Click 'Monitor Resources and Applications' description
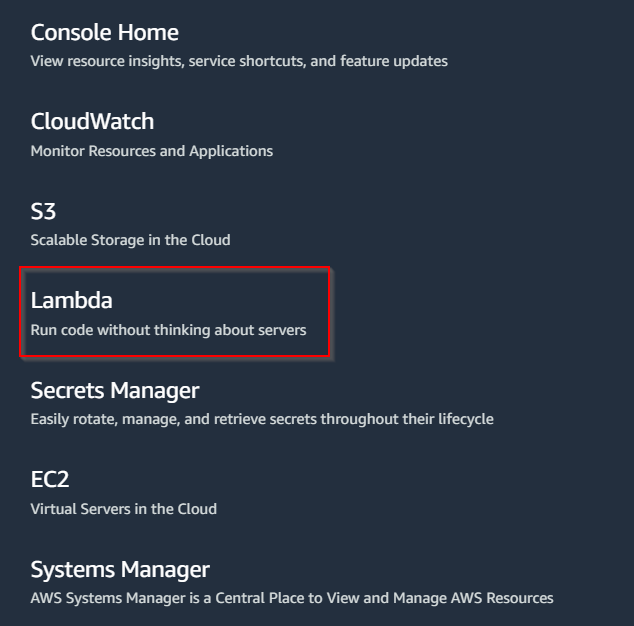 152,151
